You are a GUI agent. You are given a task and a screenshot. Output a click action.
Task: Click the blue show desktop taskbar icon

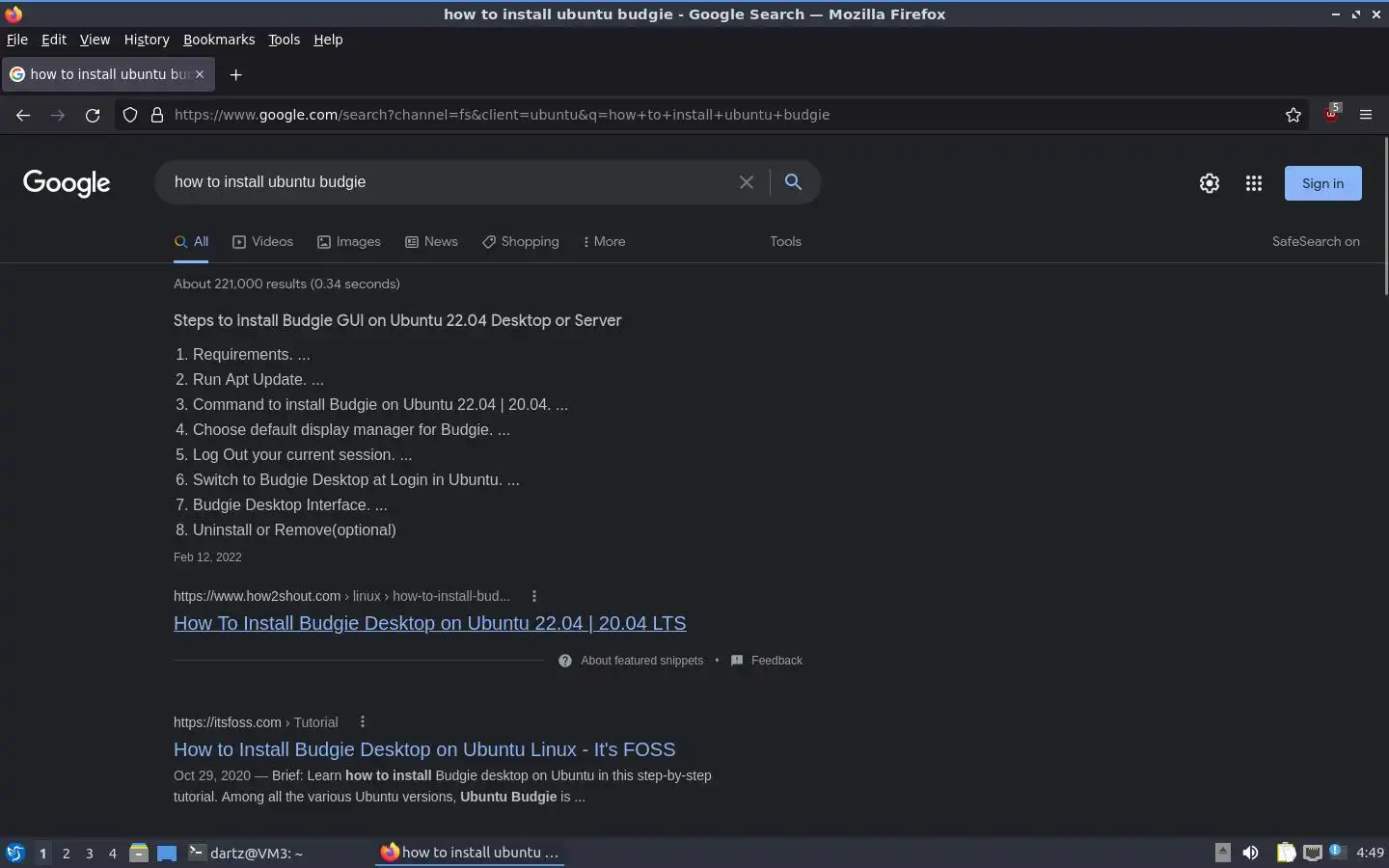pyautogui.click(x=167, y=853)
